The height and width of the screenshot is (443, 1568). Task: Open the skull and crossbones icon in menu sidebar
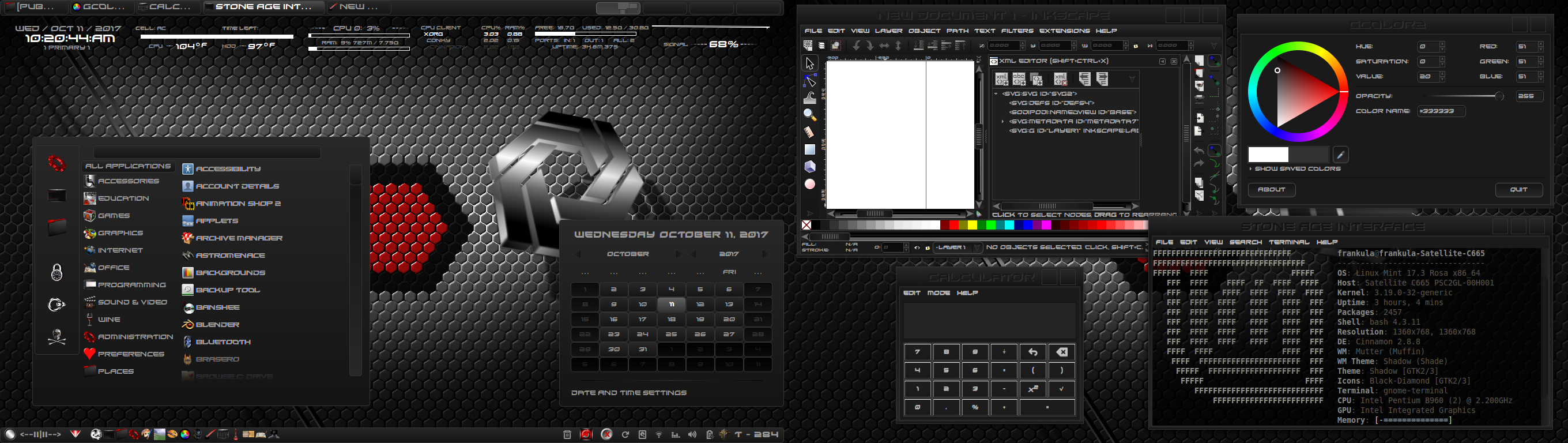(x=56, y=337)
